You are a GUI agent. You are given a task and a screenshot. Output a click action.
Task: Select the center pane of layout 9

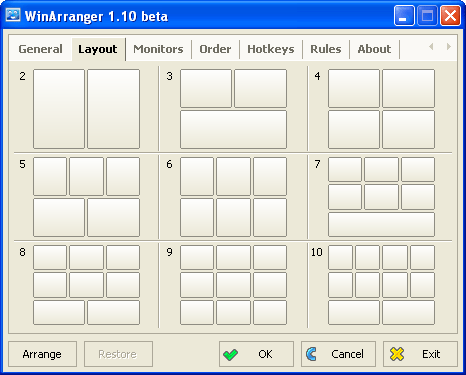(233, 285)
